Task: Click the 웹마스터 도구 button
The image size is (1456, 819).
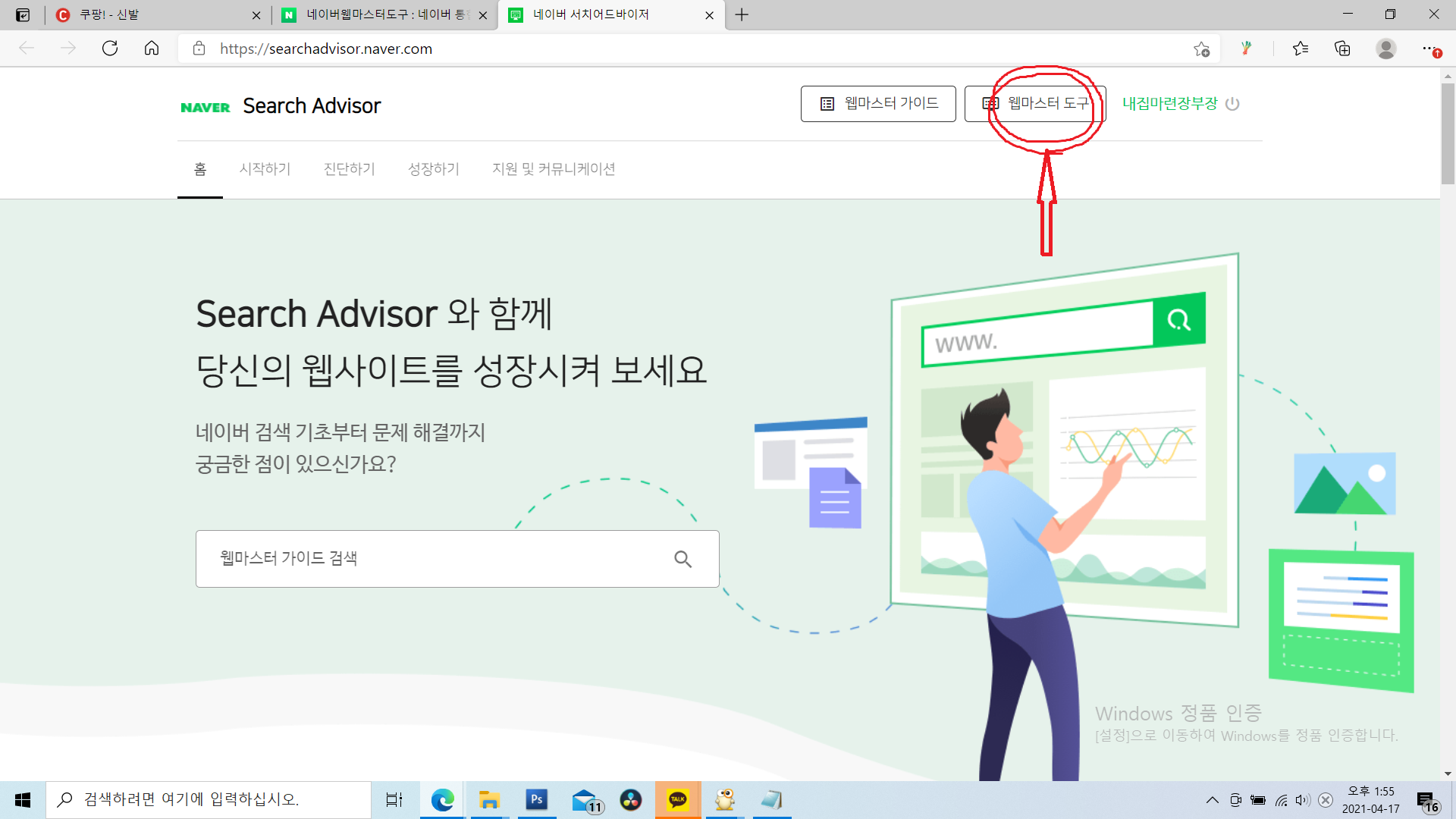Action: pyautogui.click(x=1035, y=104)
